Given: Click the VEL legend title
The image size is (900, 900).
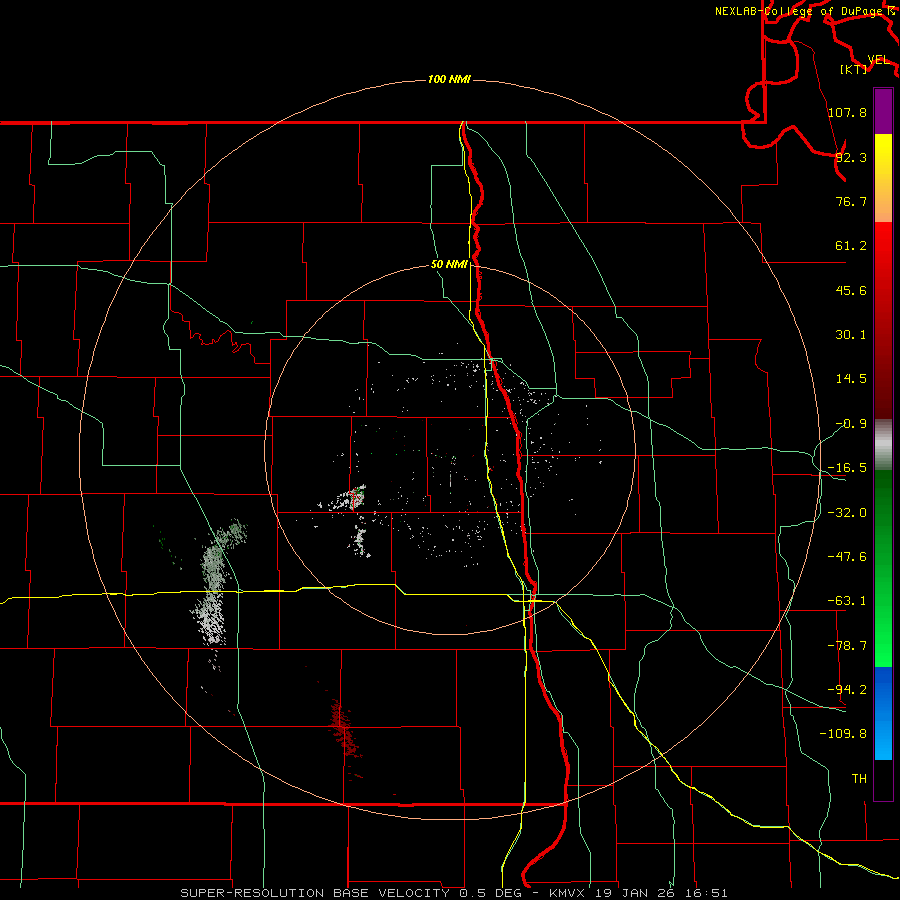Looking at the screenshot, I should pos(878,60).
